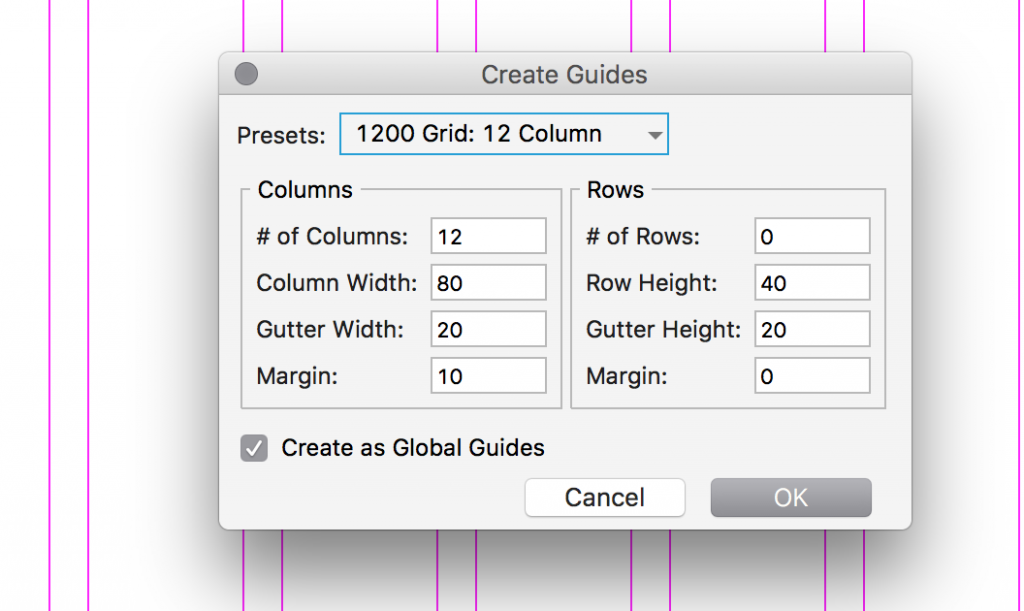Screen dimensions: 1024x611
Task: Click the Create Guides title bar
Action: coord(564,74)
